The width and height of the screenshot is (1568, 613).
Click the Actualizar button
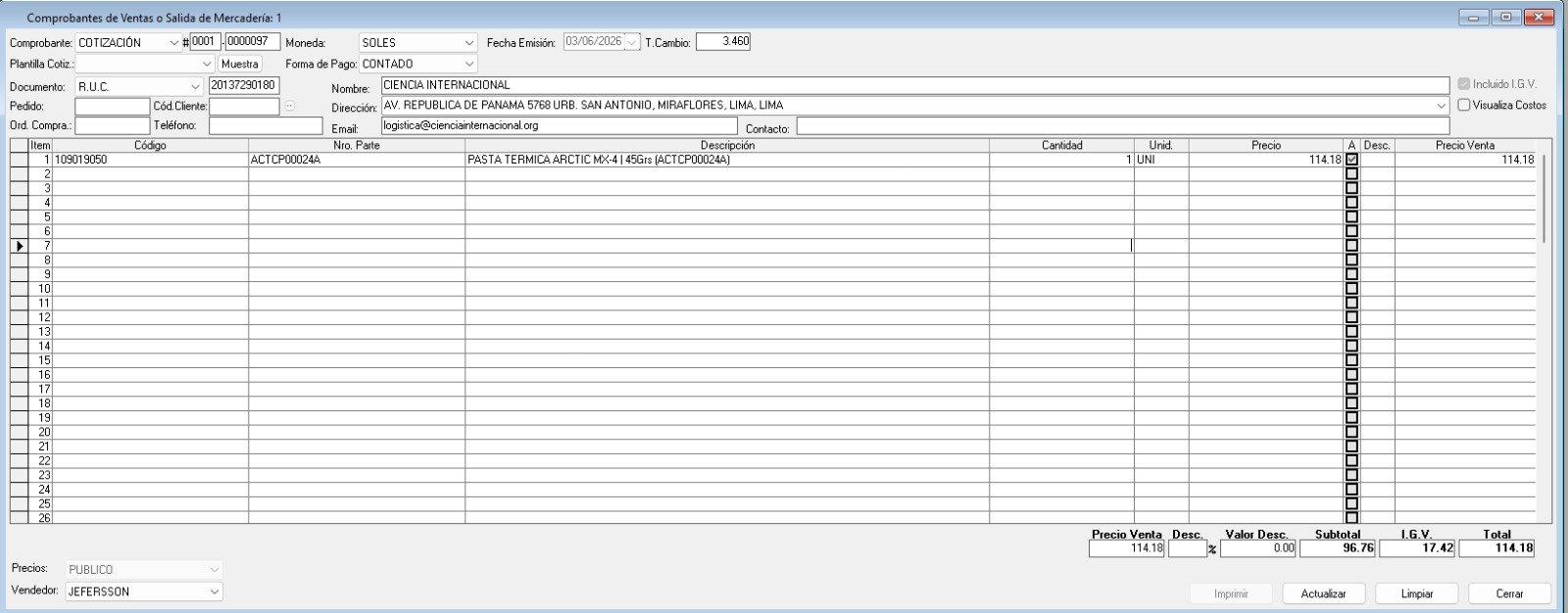pos(1323,593)
